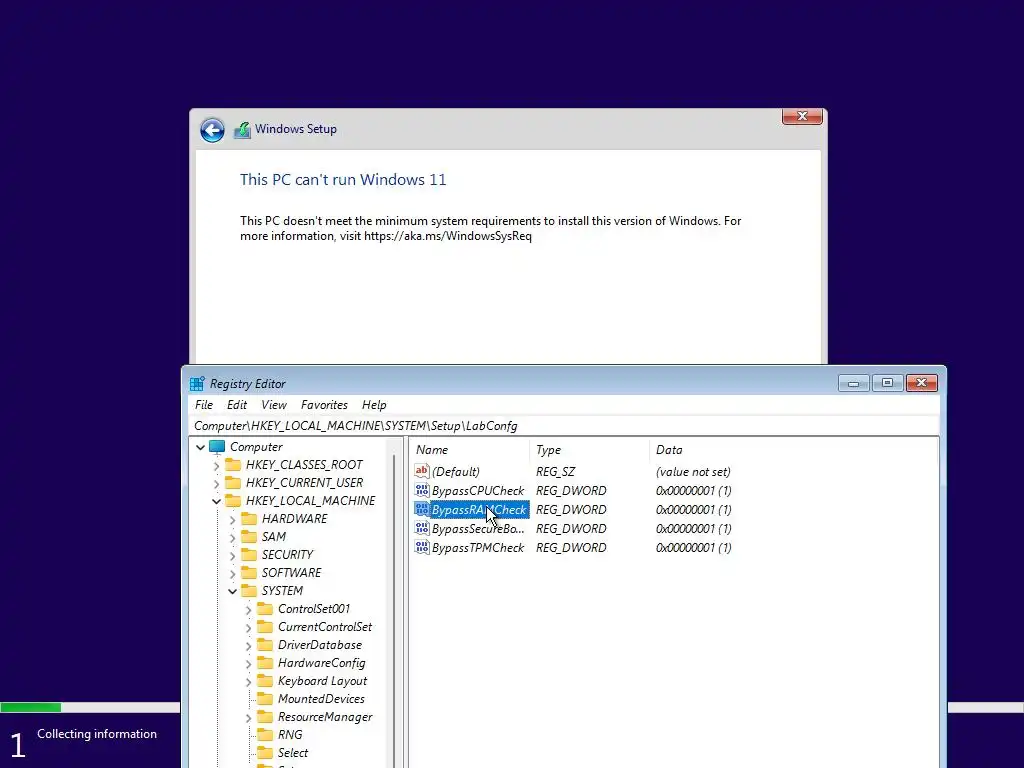This screenshot has height=768, width=1024.
Task: Click the (value not set) data cell
Action: click(693, 471)
